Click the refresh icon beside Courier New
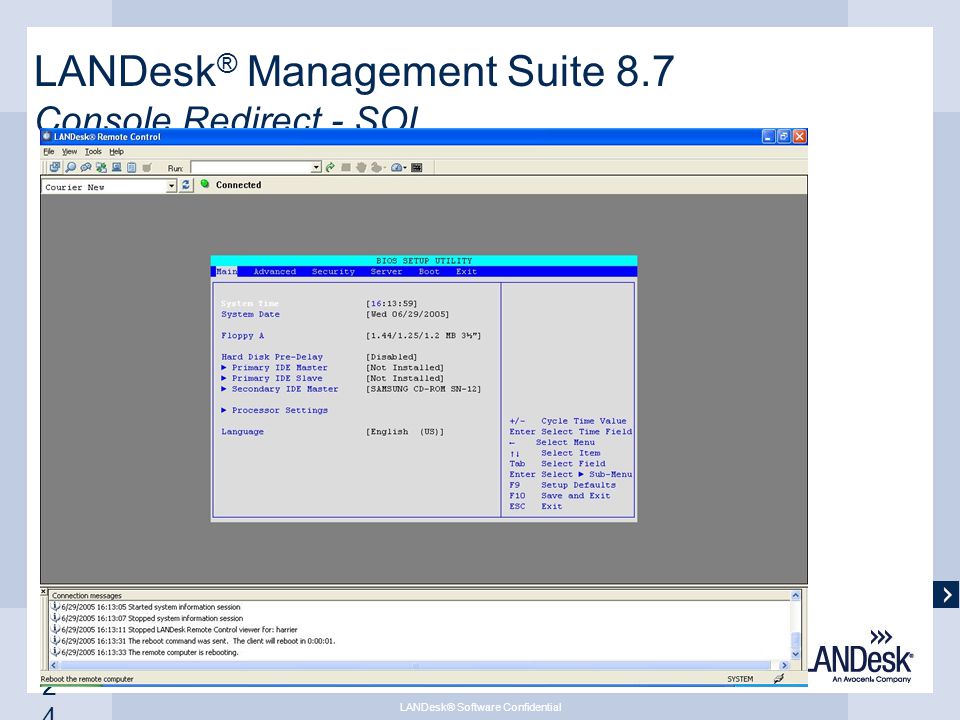 pyautogui.click(x=186, y=185)
